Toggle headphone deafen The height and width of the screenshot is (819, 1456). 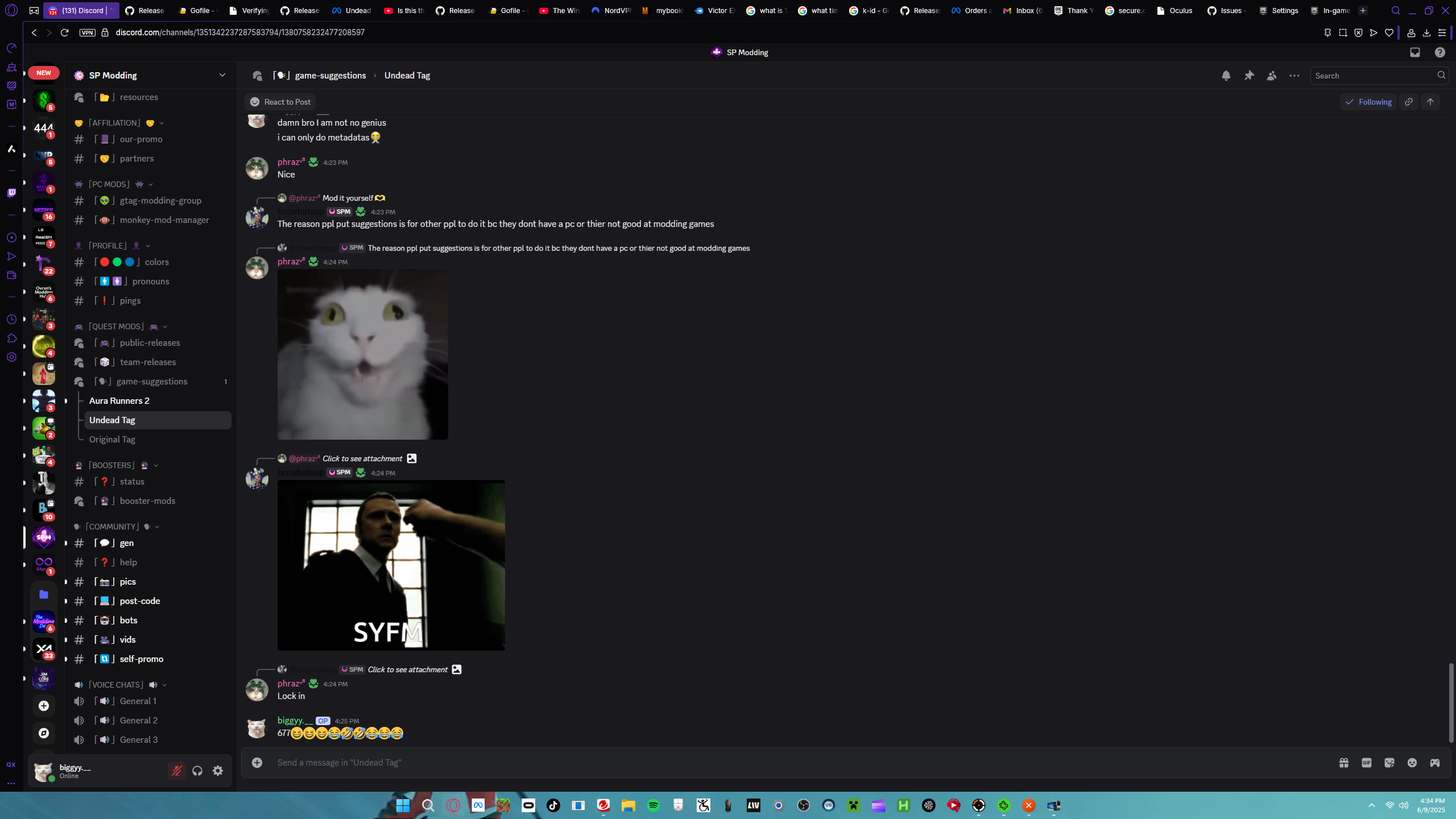[x=197, y=771]
